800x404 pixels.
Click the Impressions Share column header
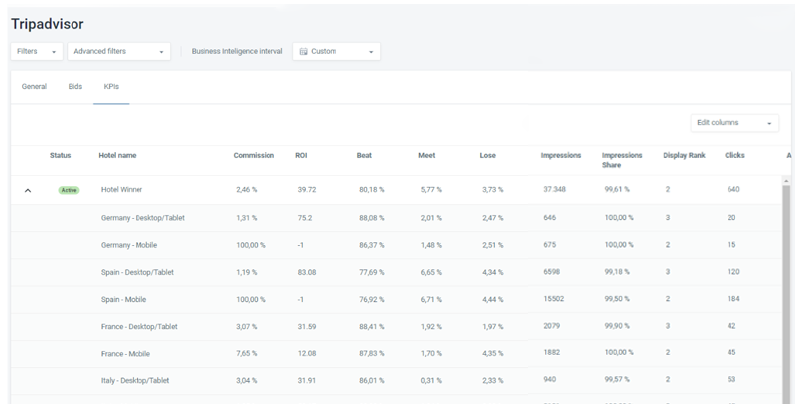point(622,160)
